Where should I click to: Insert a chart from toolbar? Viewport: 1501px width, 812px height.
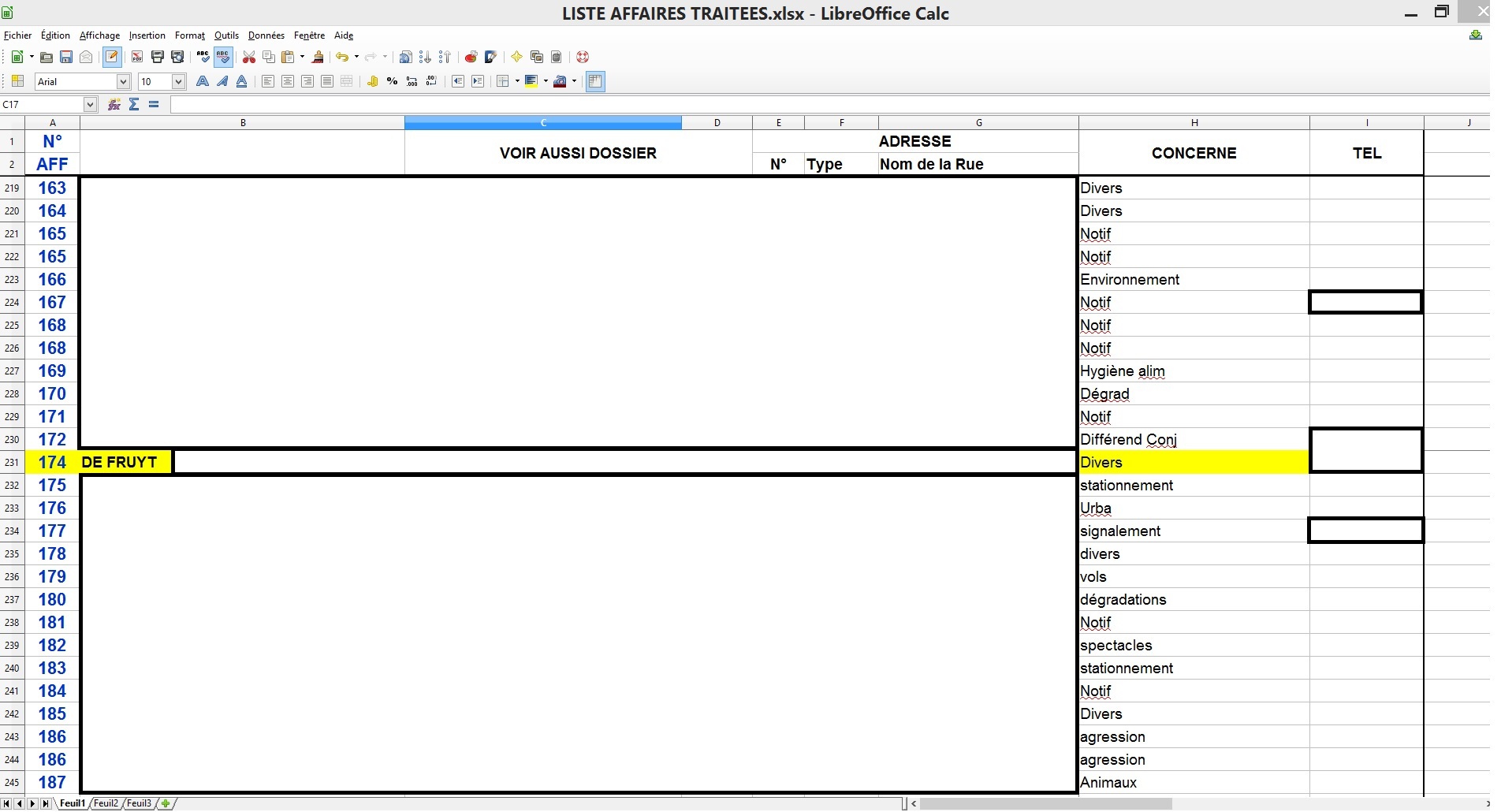tap(471, 58)
